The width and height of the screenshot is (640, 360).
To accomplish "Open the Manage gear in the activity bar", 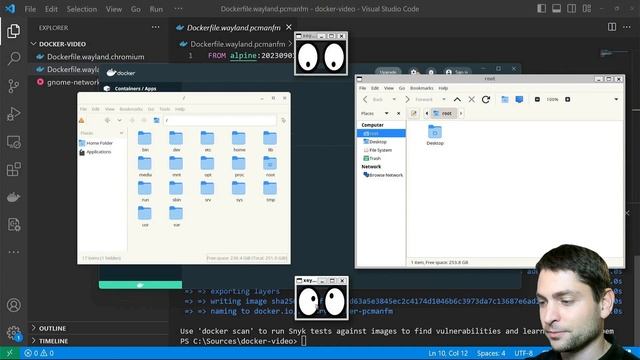I will click(x=13, y=333).
